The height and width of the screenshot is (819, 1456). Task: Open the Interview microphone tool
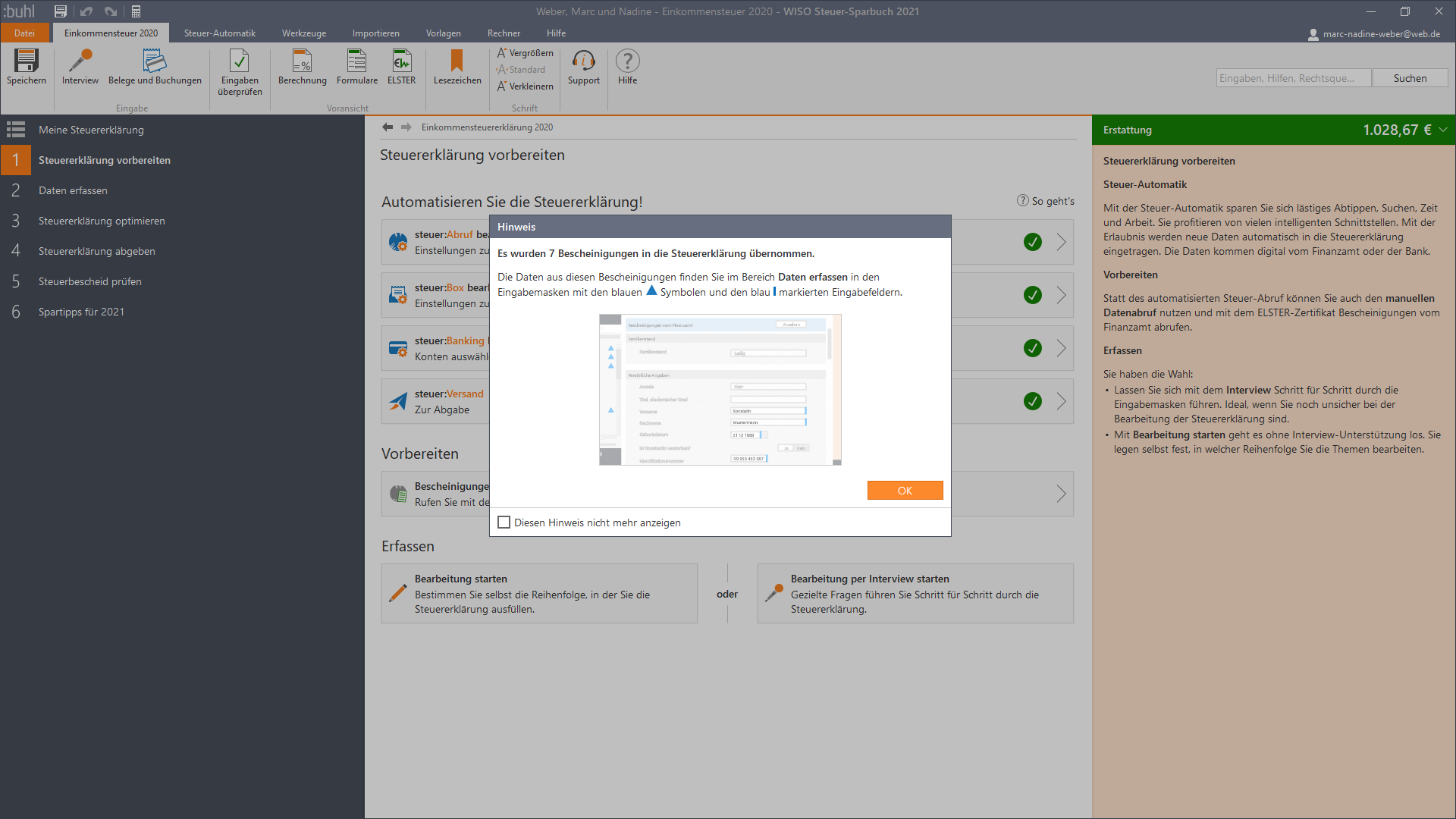[x=80, y=61]
